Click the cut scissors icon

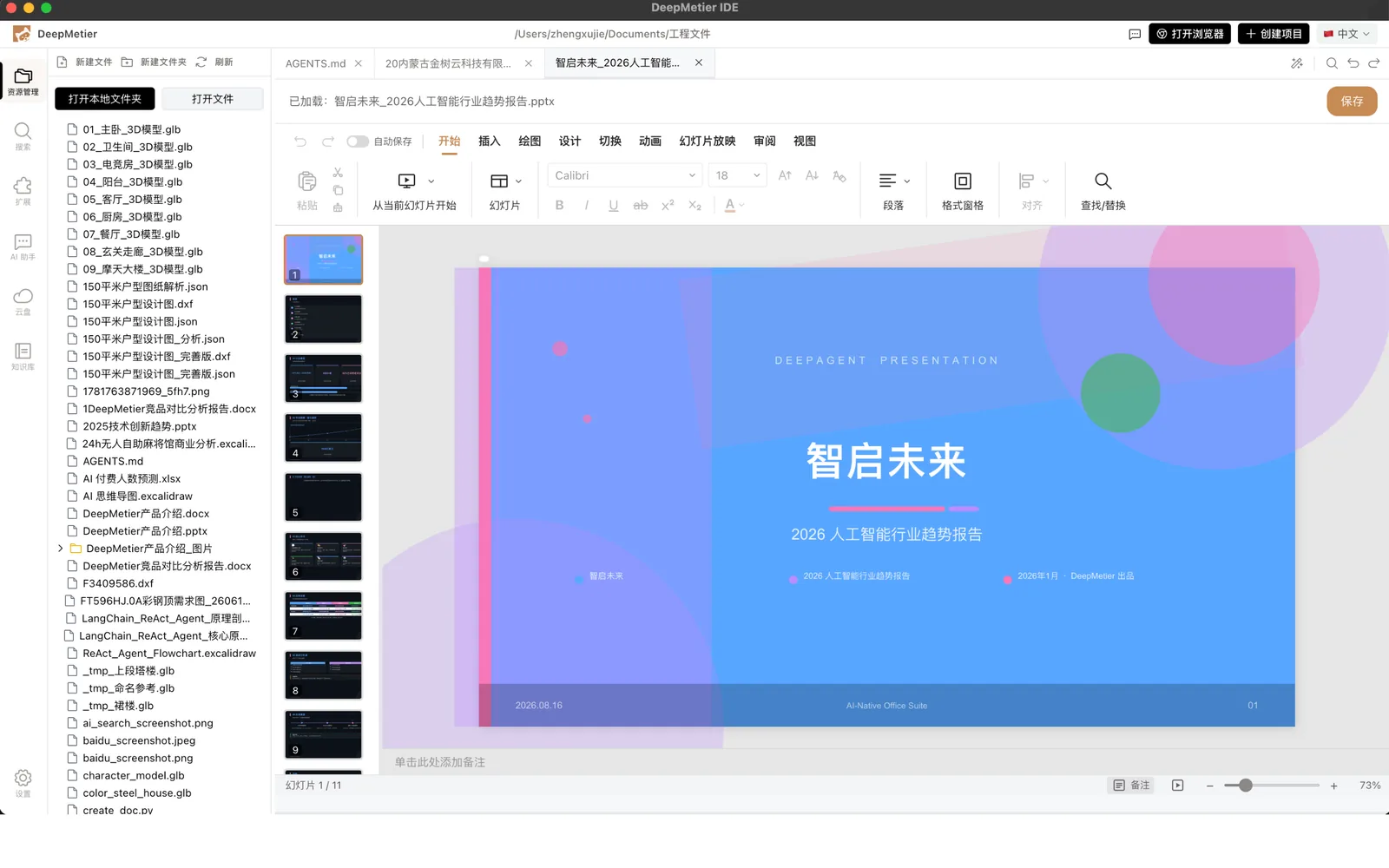point(338,173)
